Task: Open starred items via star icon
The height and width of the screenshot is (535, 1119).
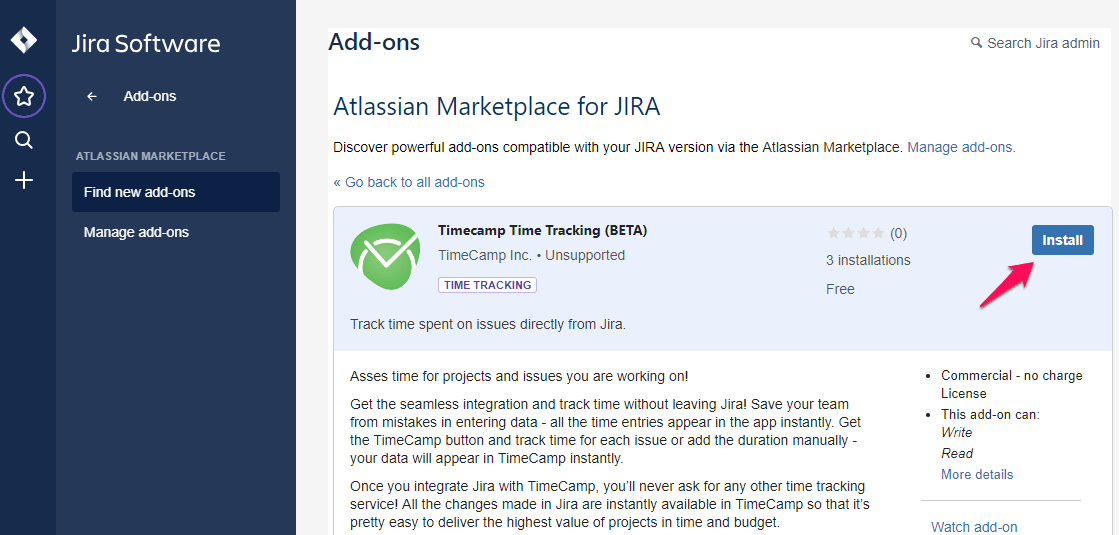Action: tap(24, 96)
